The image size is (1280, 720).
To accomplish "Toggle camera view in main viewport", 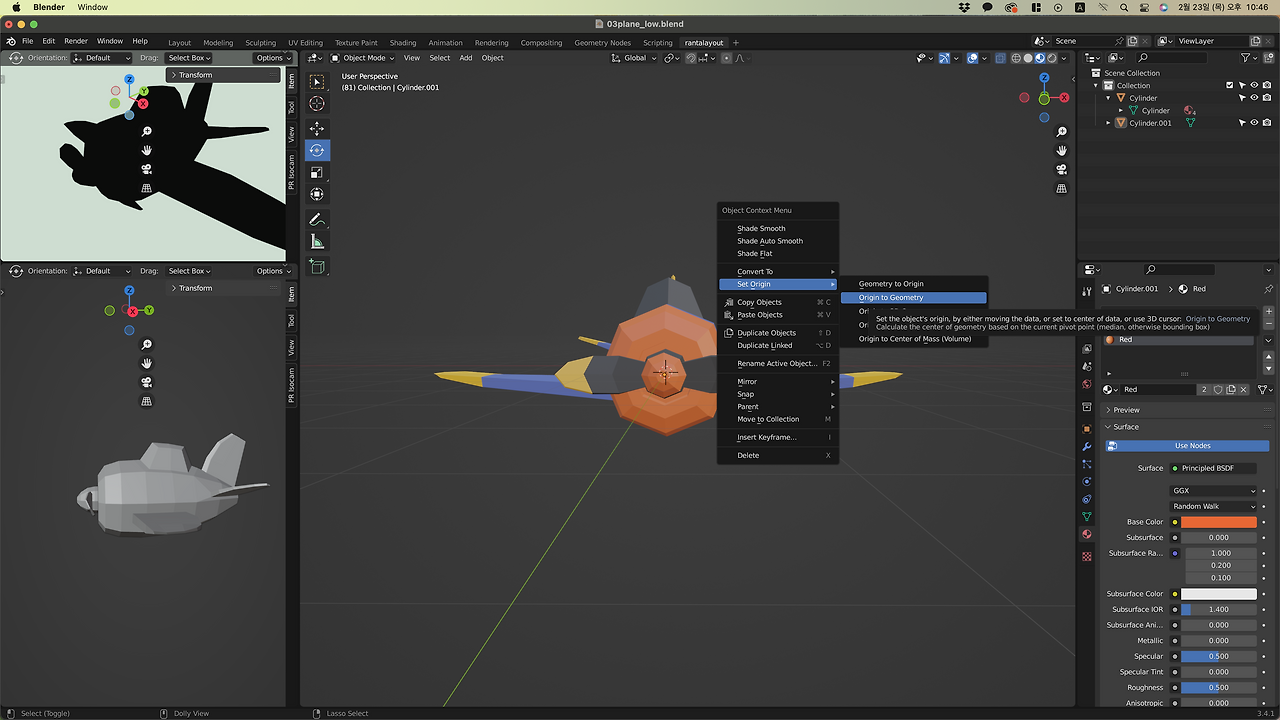I will click(1062, 169).
